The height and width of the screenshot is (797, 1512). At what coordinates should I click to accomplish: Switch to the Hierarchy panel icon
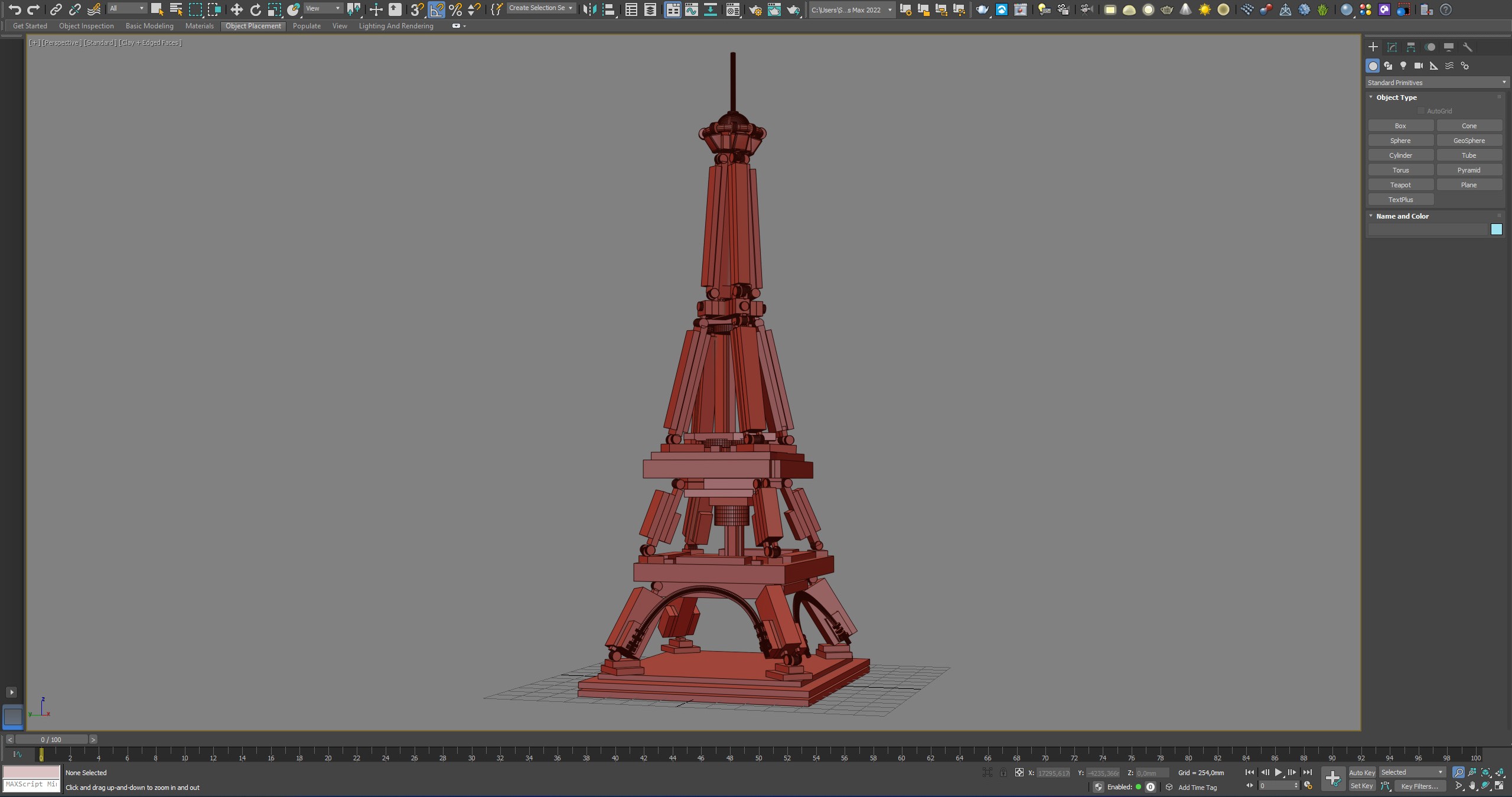1411,47
